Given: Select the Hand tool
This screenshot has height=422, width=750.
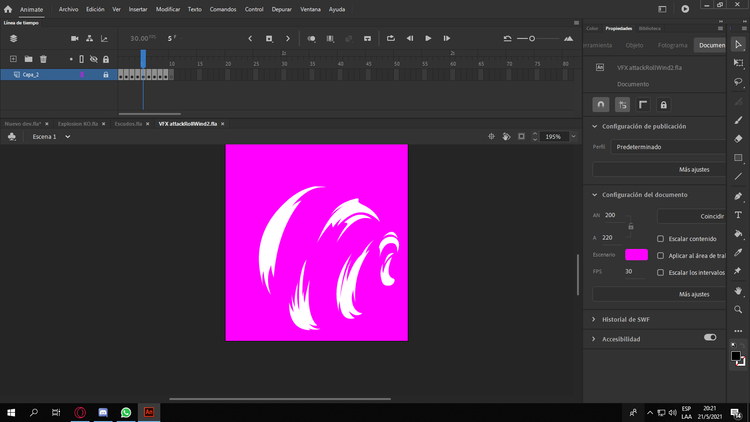Looking at the screenshot, I should (x=738, y=291).
